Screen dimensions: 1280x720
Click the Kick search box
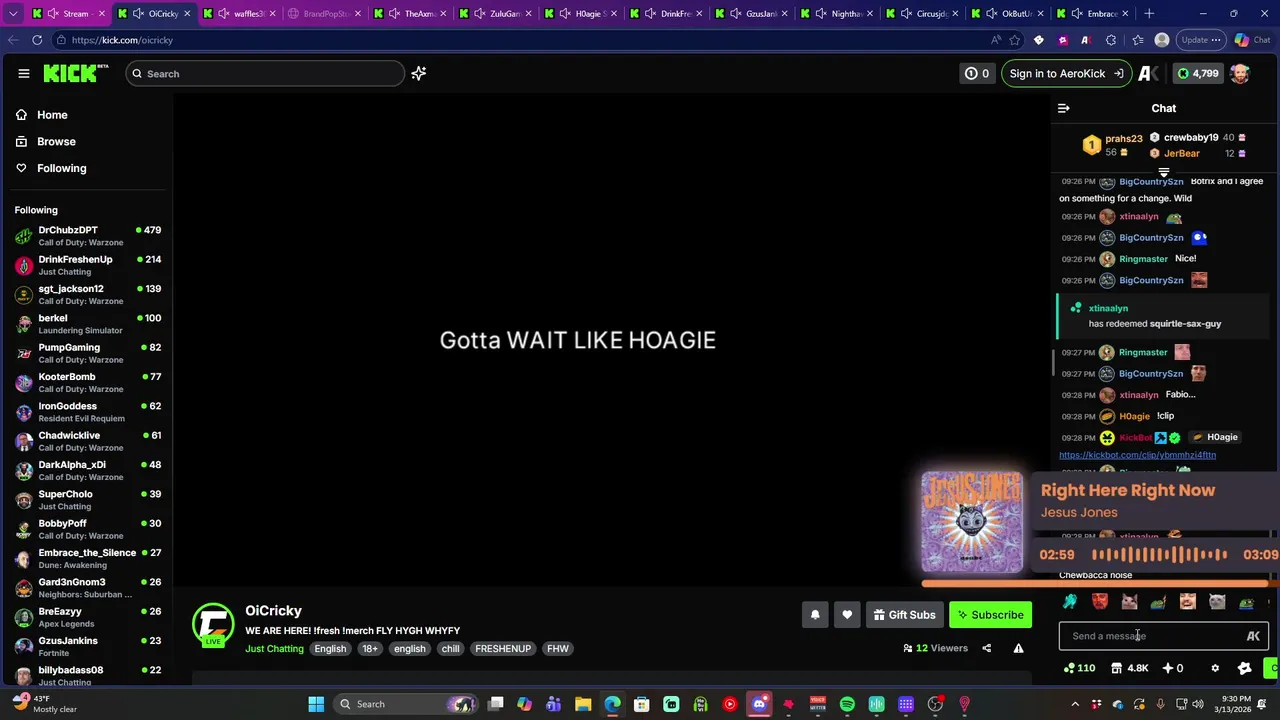[x=265, y=73]
